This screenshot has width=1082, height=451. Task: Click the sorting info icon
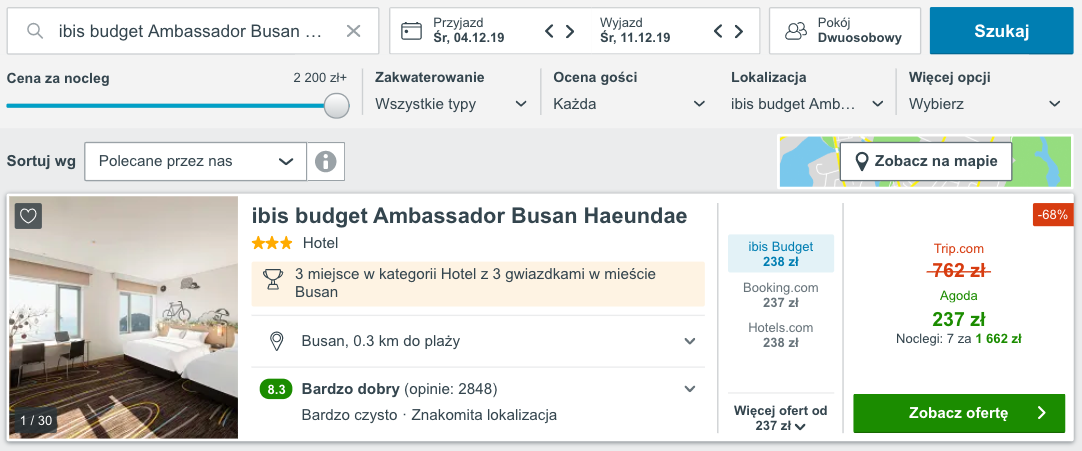point(325,161)
